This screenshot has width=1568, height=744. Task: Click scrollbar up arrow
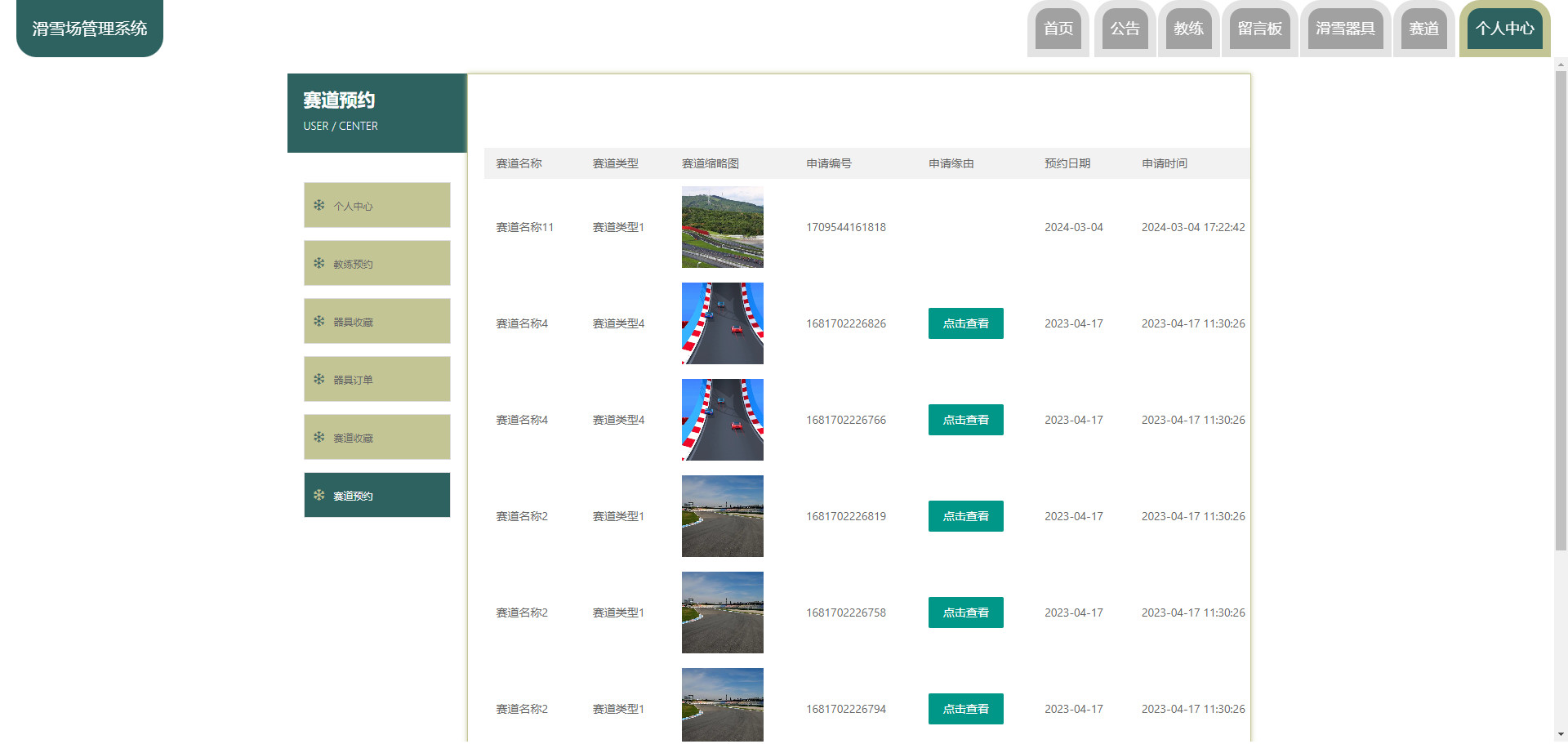[1561, 64]
